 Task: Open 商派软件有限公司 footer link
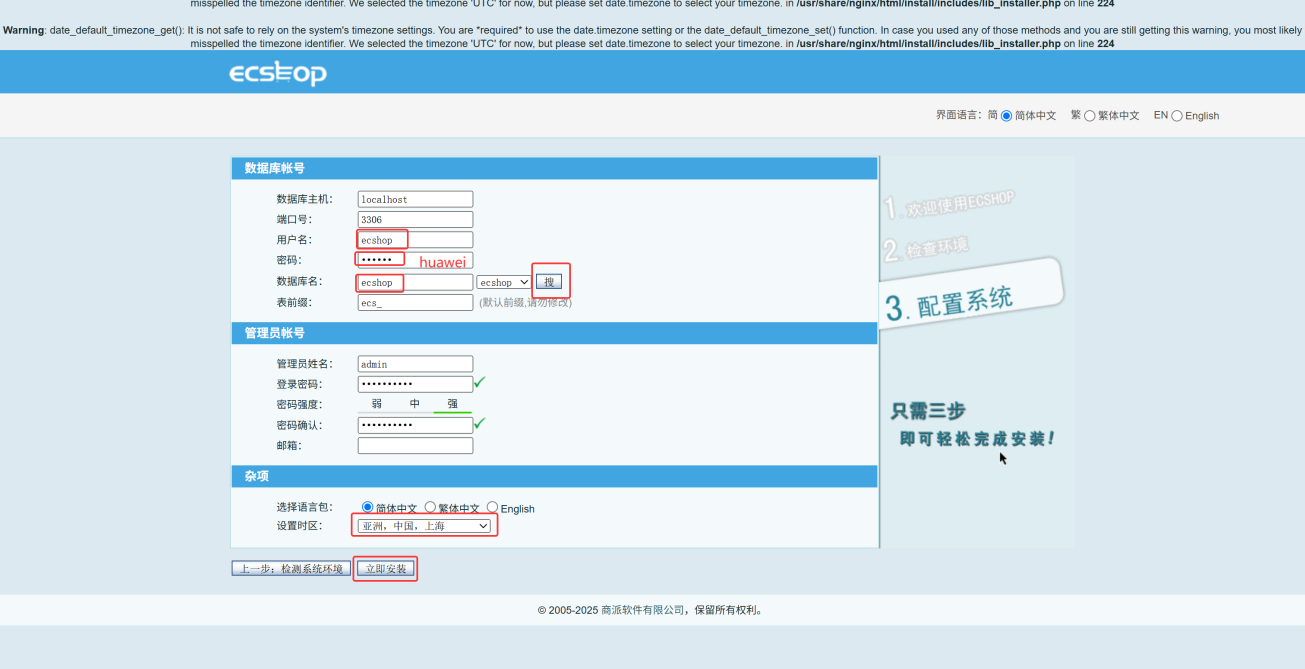pos(643,610)
